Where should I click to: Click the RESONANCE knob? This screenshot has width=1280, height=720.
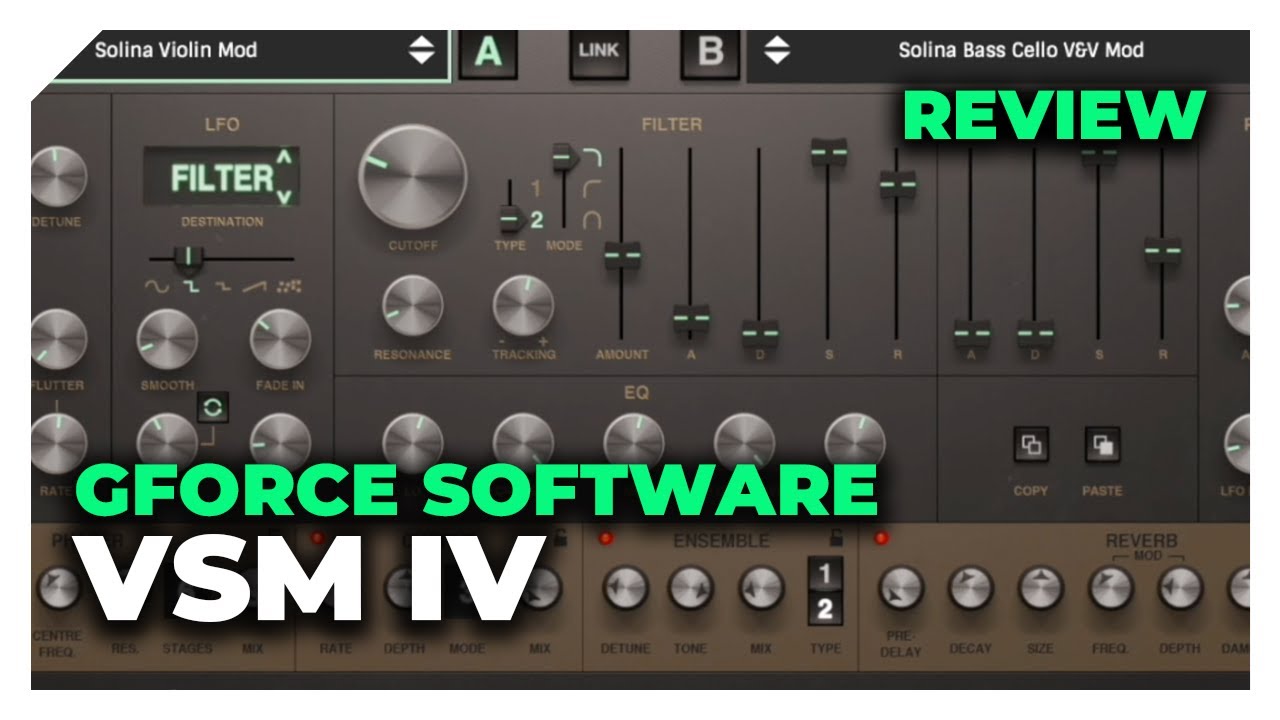(x=413, y=306)
